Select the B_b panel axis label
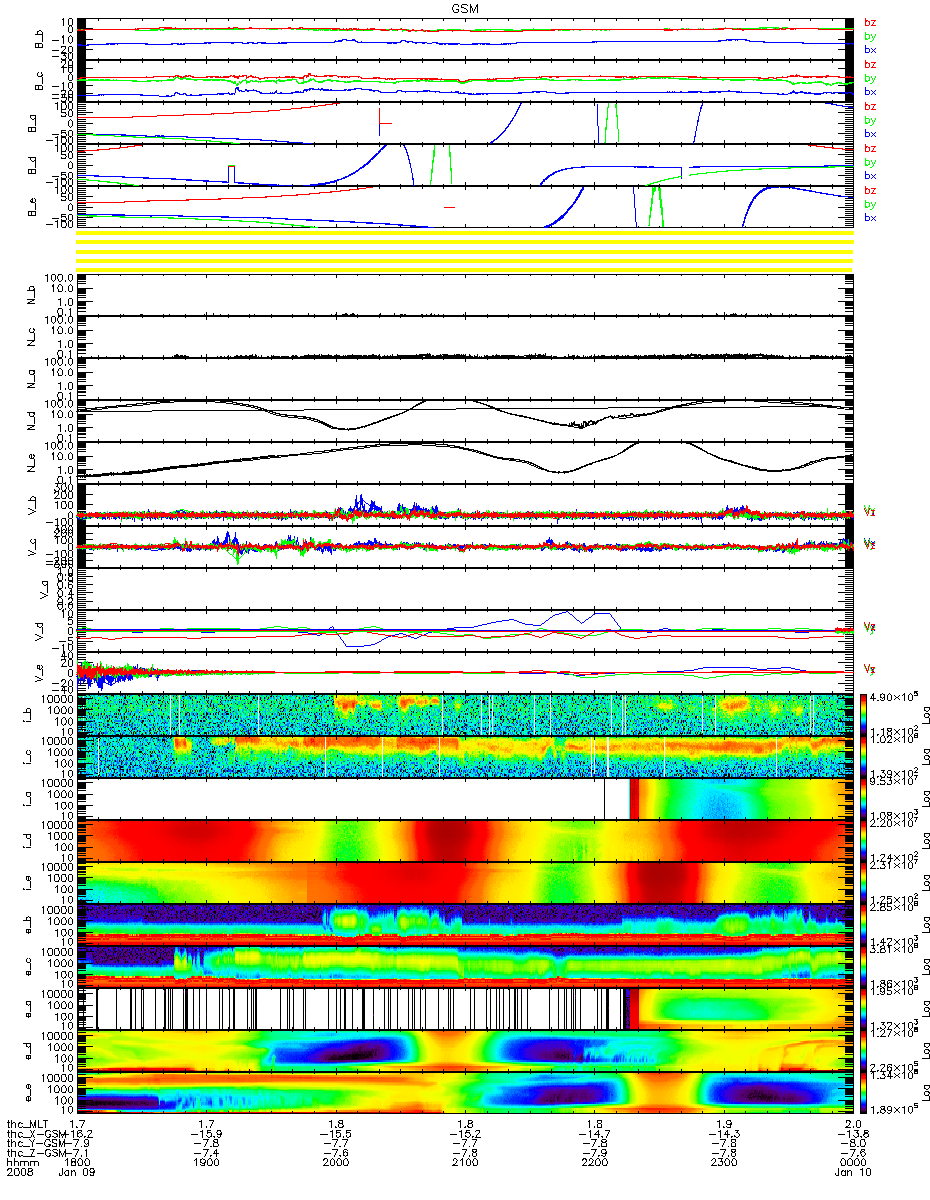Screen dimensions: 930x1200 (x=41, y=39)
